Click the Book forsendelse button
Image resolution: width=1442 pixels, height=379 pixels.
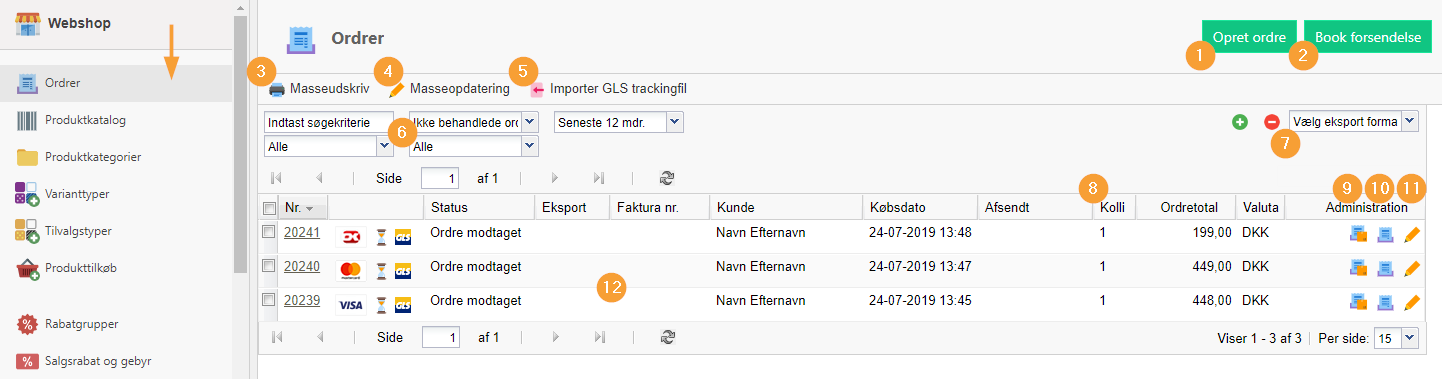click(x=1368, y=37)
